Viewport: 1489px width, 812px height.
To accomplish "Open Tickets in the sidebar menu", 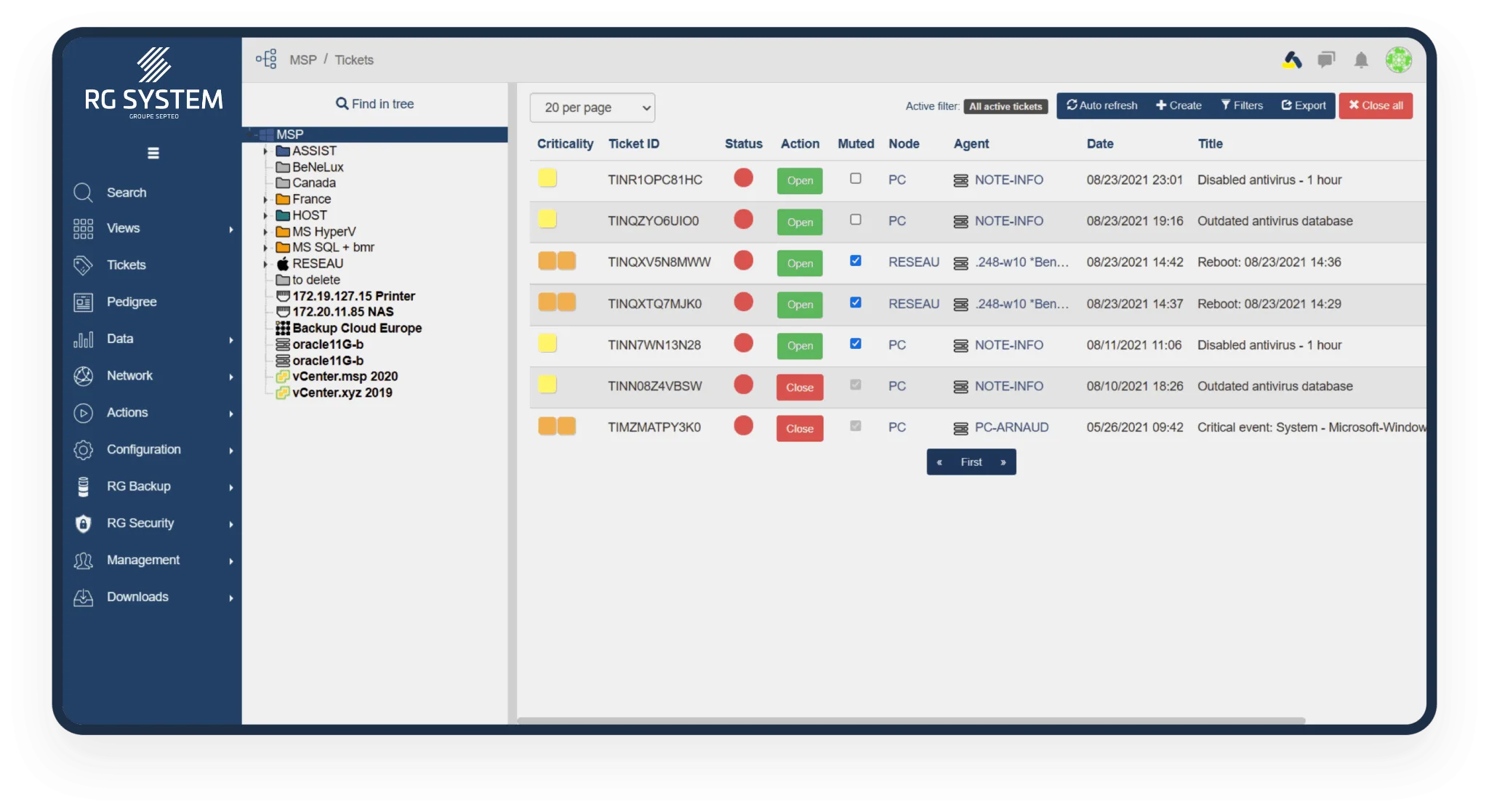I will [x=126, y=265].
